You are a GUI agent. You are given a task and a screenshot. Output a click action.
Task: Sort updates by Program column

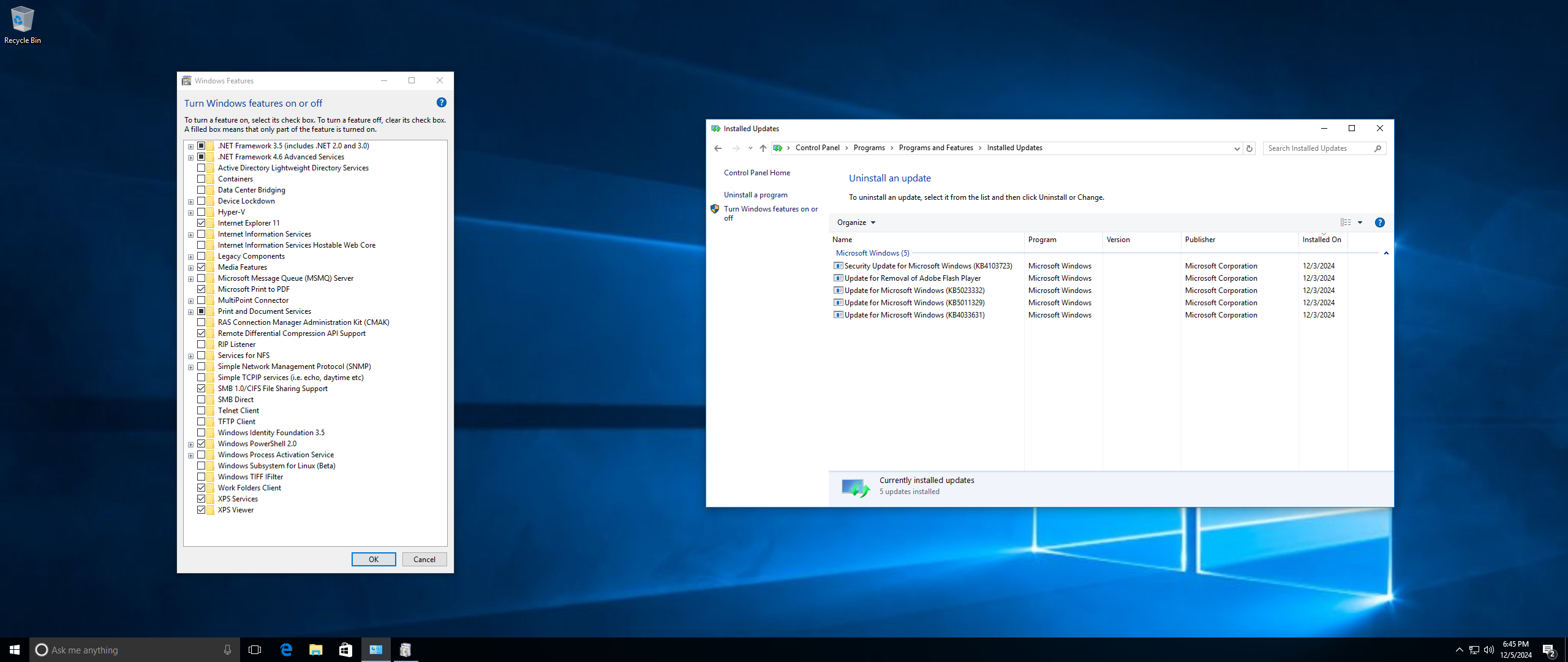click(1063, 240)
